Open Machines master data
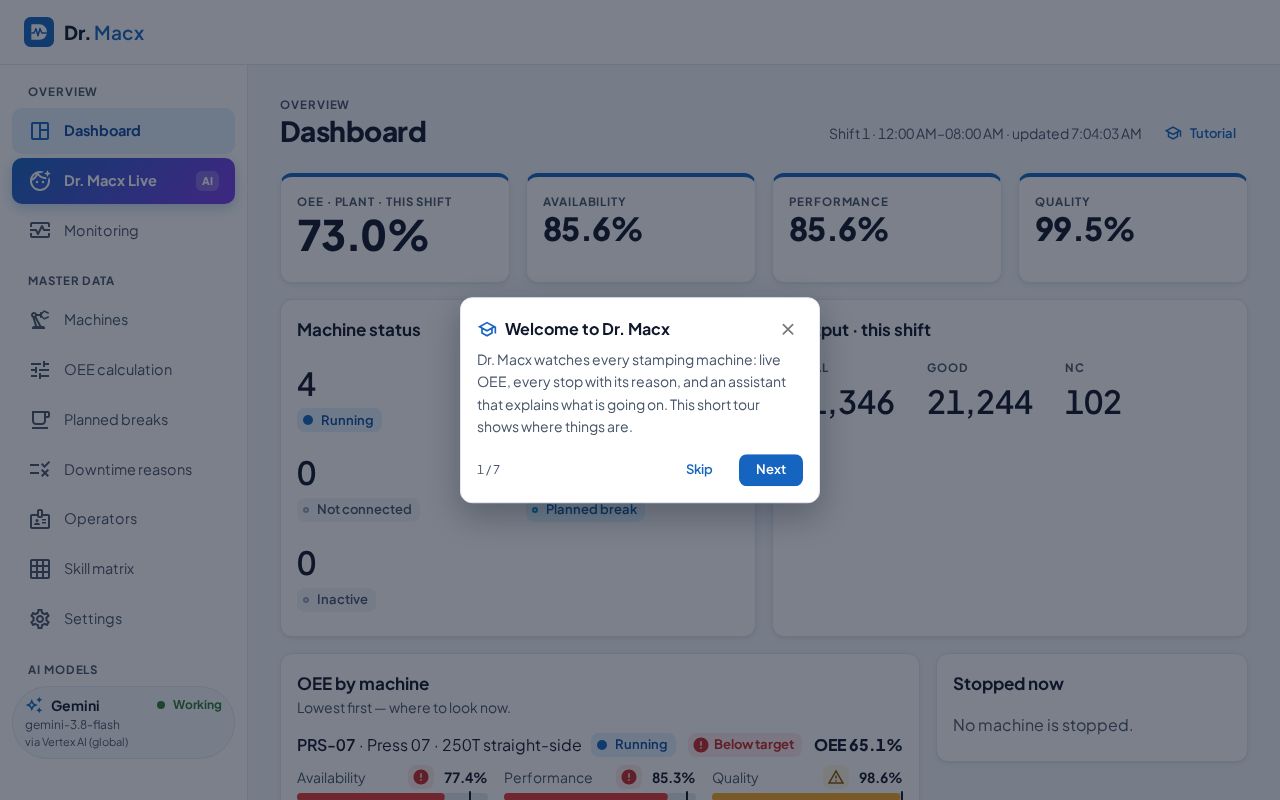1280x800 pixels. click(124, 320)
